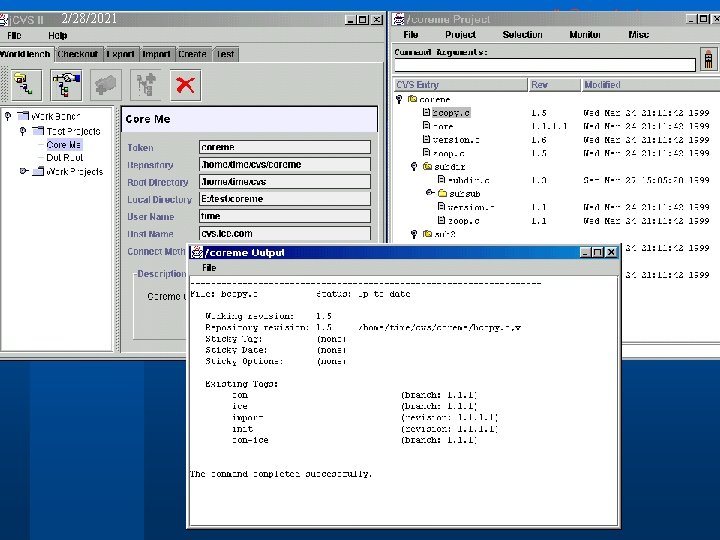Select Core Me in project tree
This screenshot has height=540, width=720.
(64, 145)
